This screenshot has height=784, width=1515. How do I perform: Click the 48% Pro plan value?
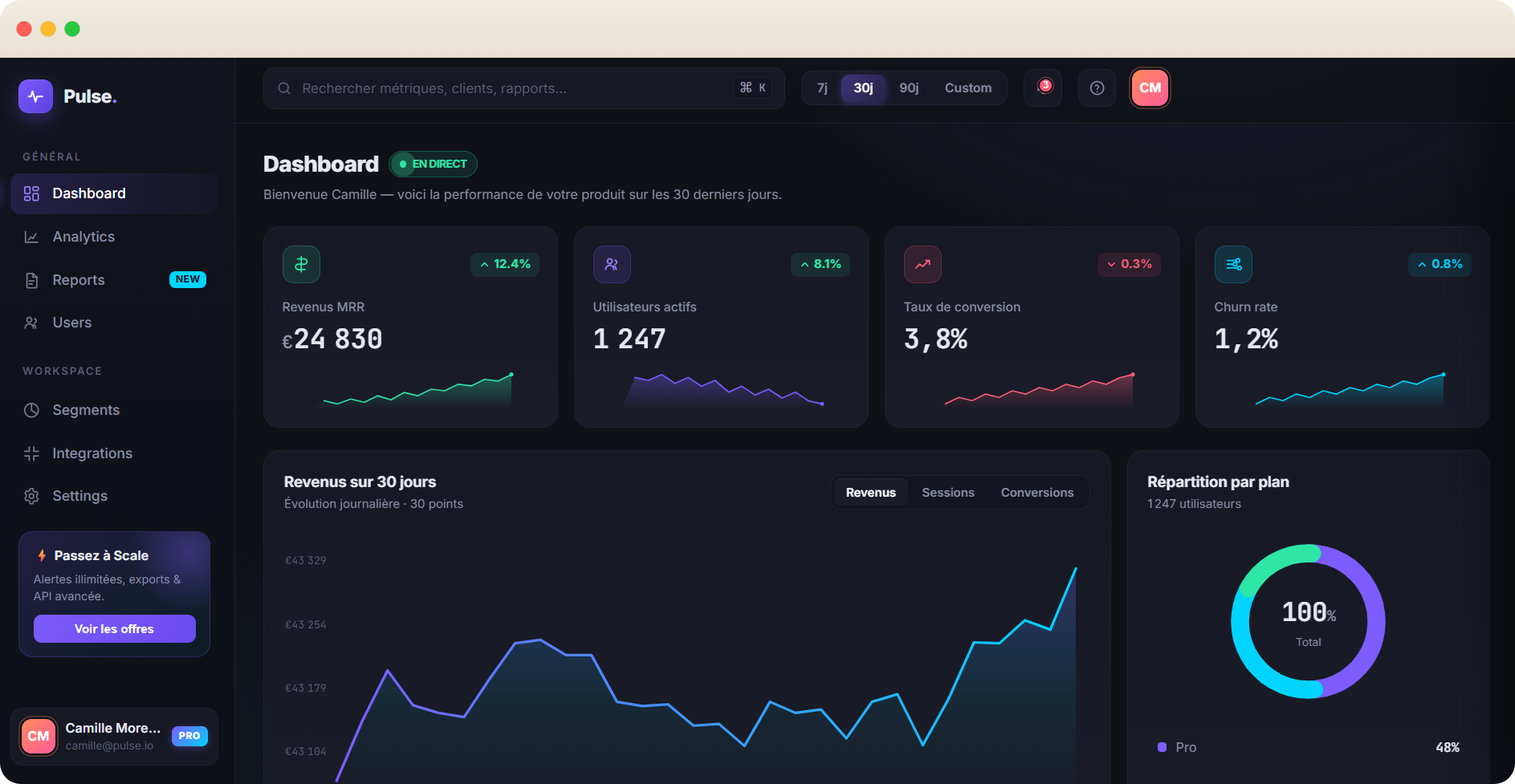tap(1448, 747)
